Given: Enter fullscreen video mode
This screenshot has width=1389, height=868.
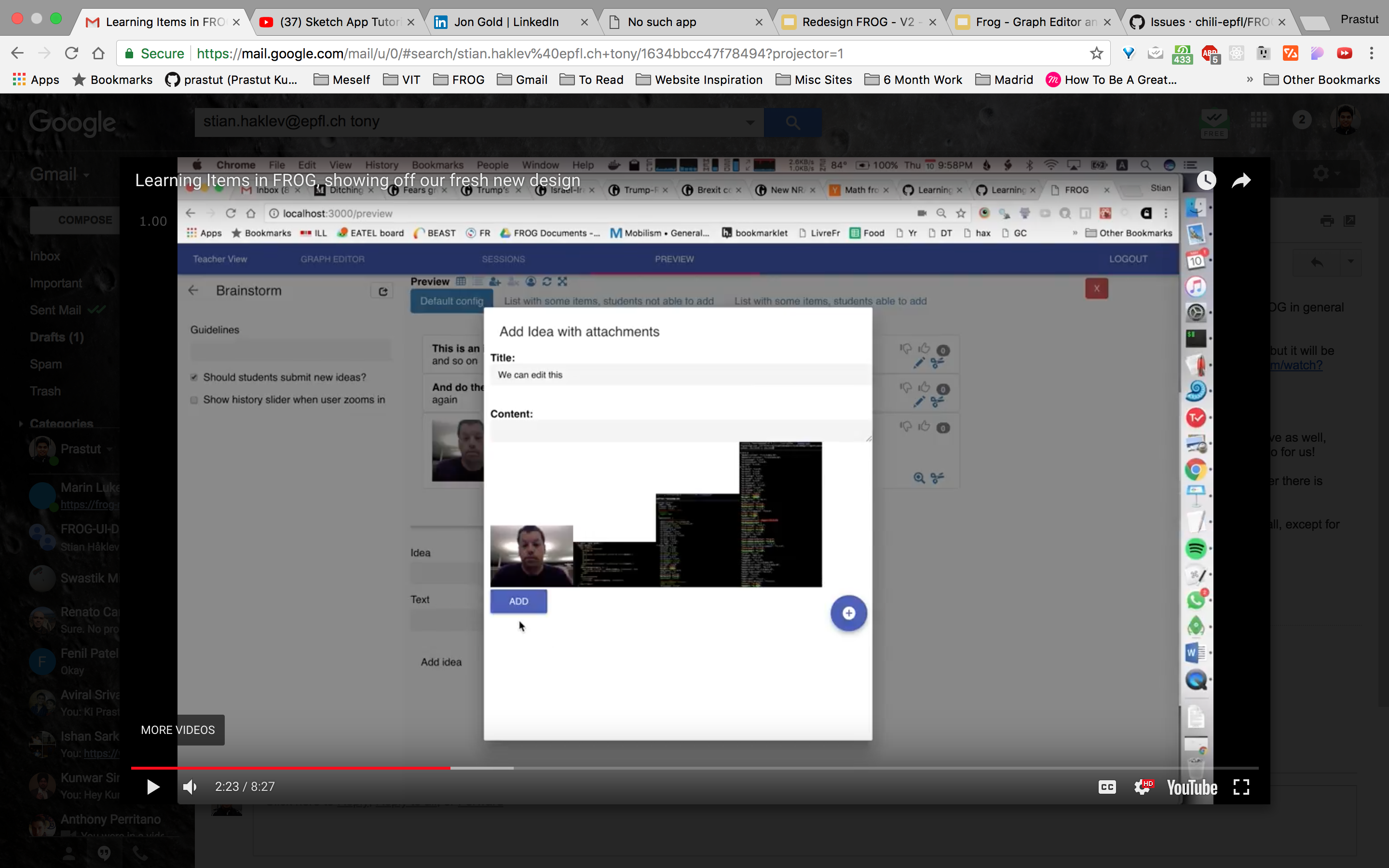Looking at the screenshot, I should coord(1241,787).
